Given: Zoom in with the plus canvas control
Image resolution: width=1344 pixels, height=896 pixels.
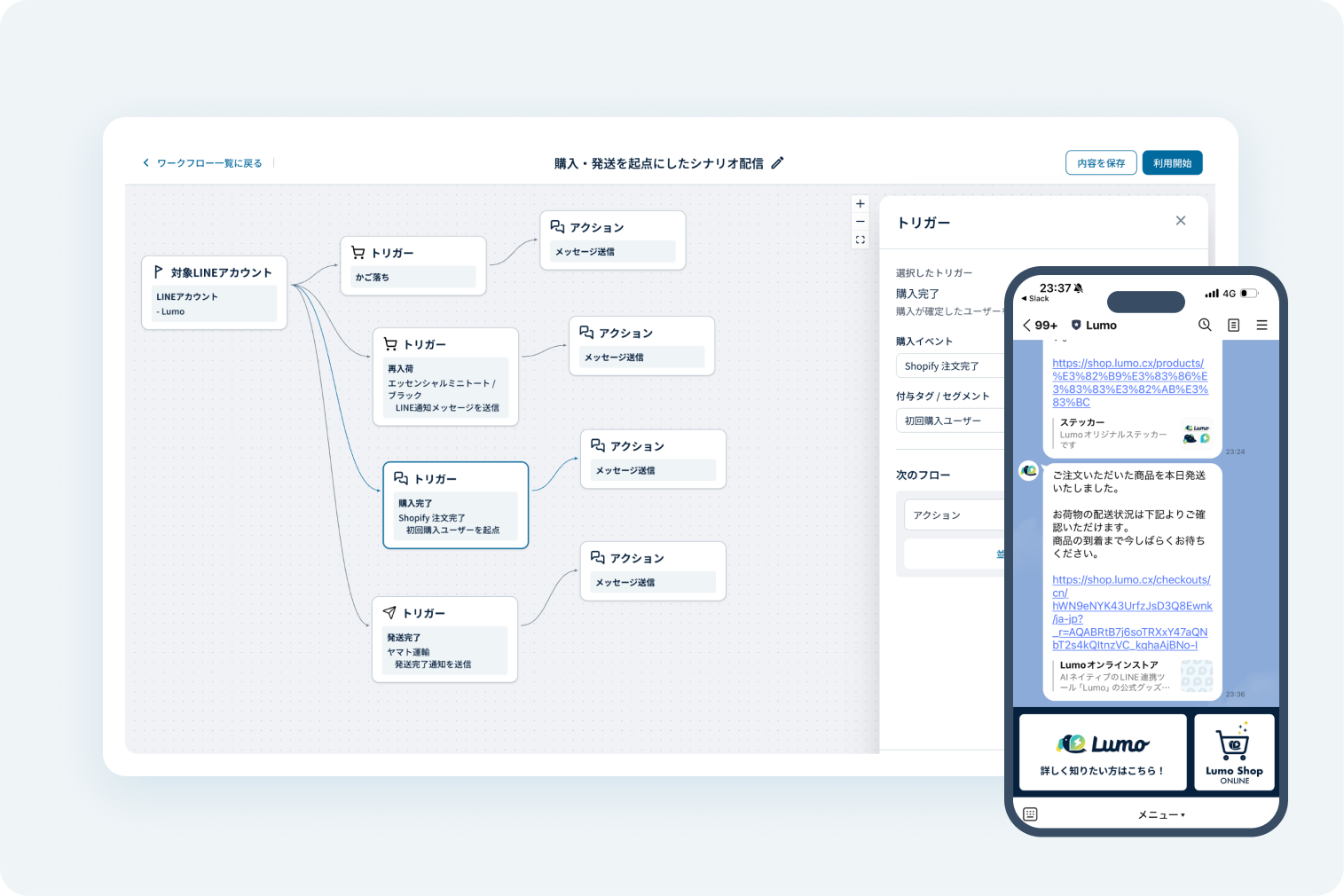Looking at the screenshot, I should (860, 204).
